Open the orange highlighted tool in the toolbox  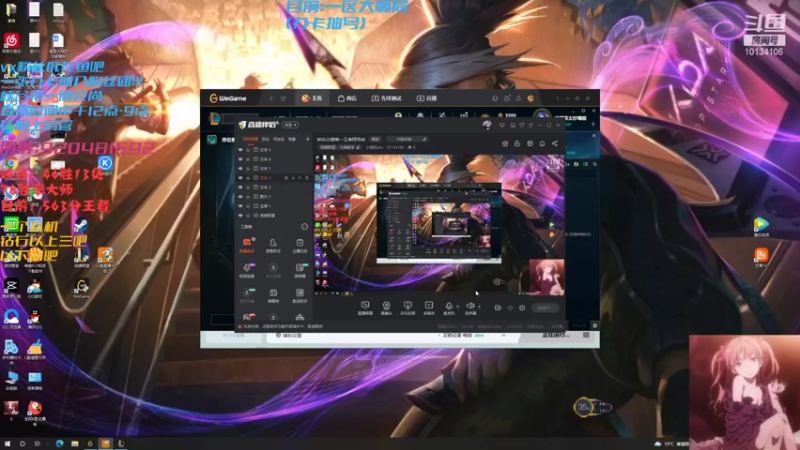(247, 245)
